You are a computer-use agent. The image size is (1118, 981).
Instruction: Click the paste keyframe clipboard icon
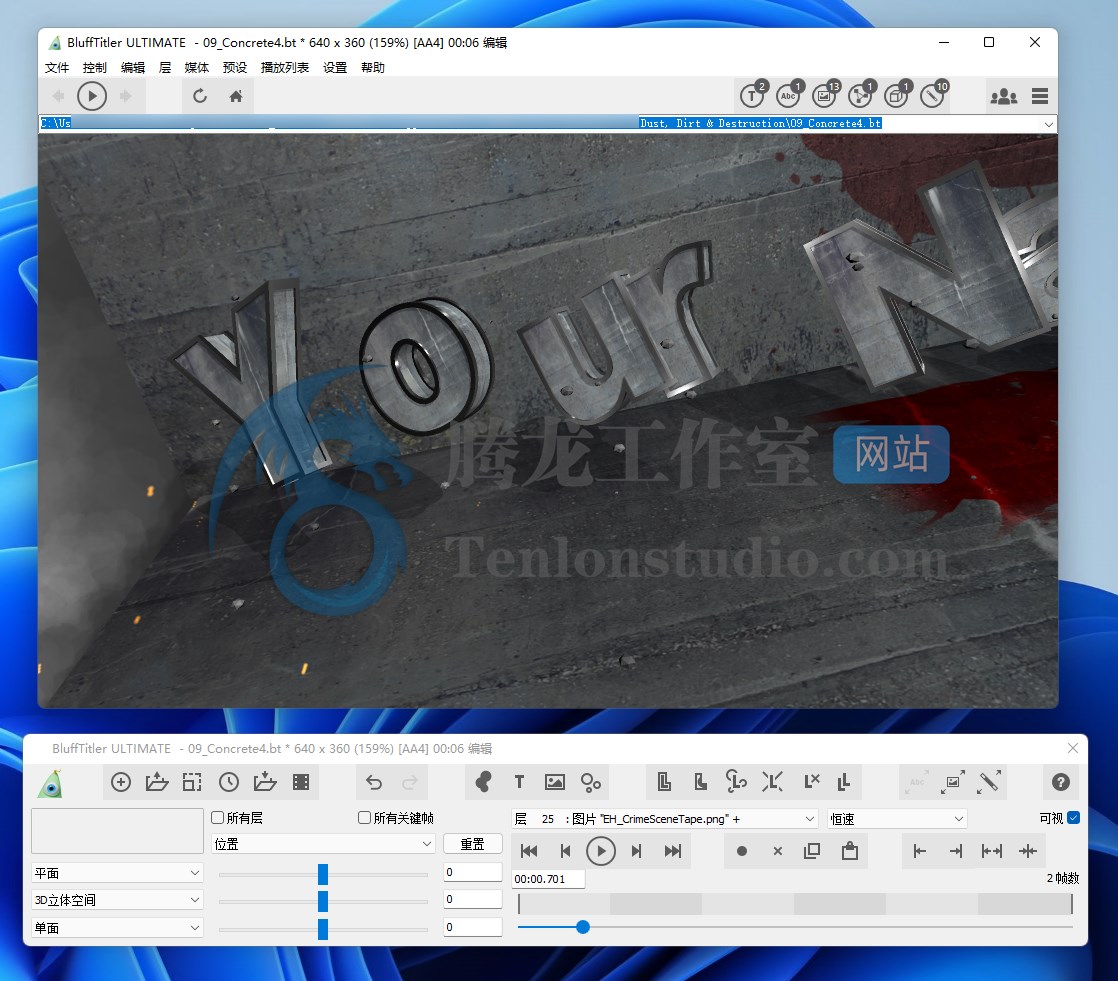pos(850,851)
